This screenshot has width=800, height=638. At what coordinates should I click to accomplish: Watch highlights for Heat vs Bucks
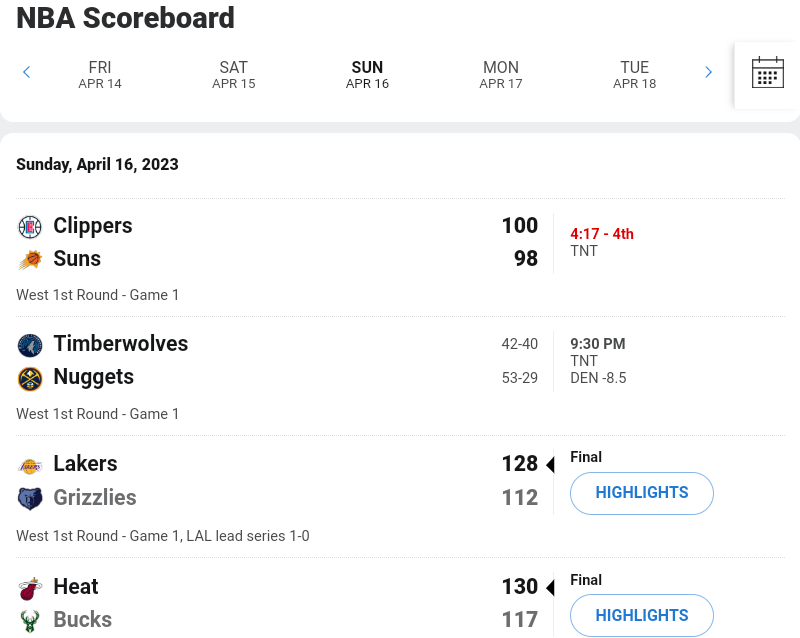[x=642, y=616]
